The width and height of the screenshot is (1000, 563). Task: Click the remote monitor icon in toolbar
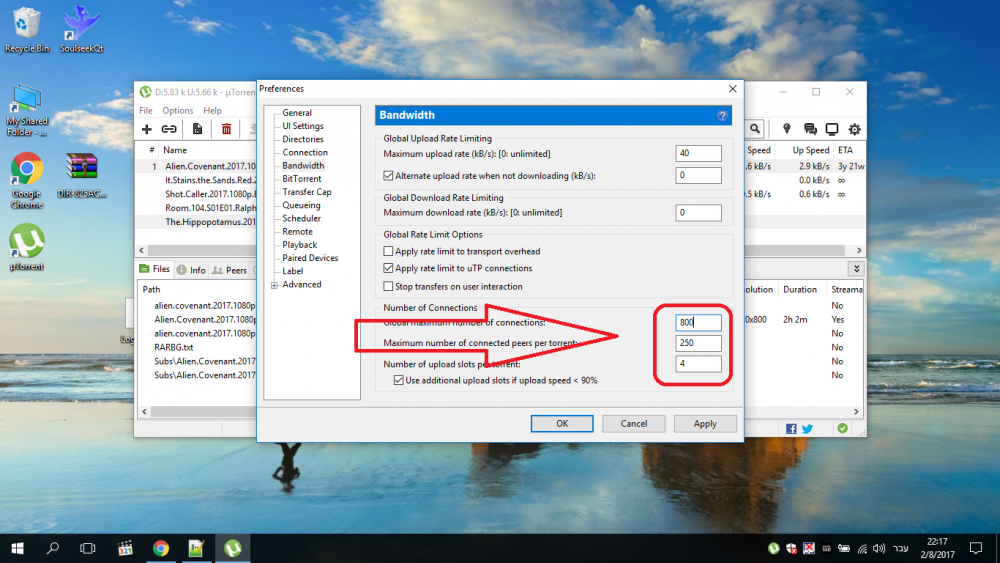point(832,129)
